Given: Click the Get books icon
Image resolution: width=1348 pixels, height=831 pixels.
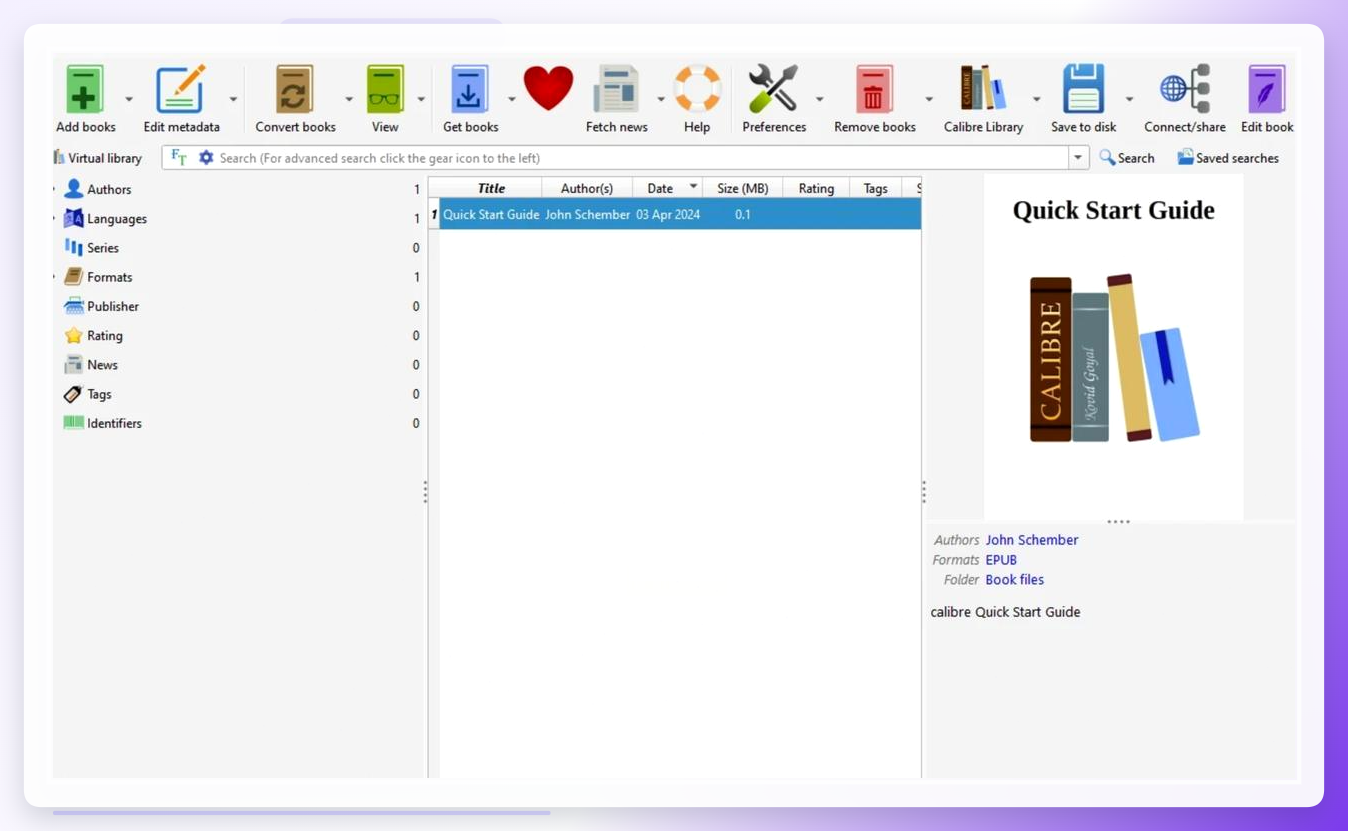Looking at the screenshot, I should point(469,89).
